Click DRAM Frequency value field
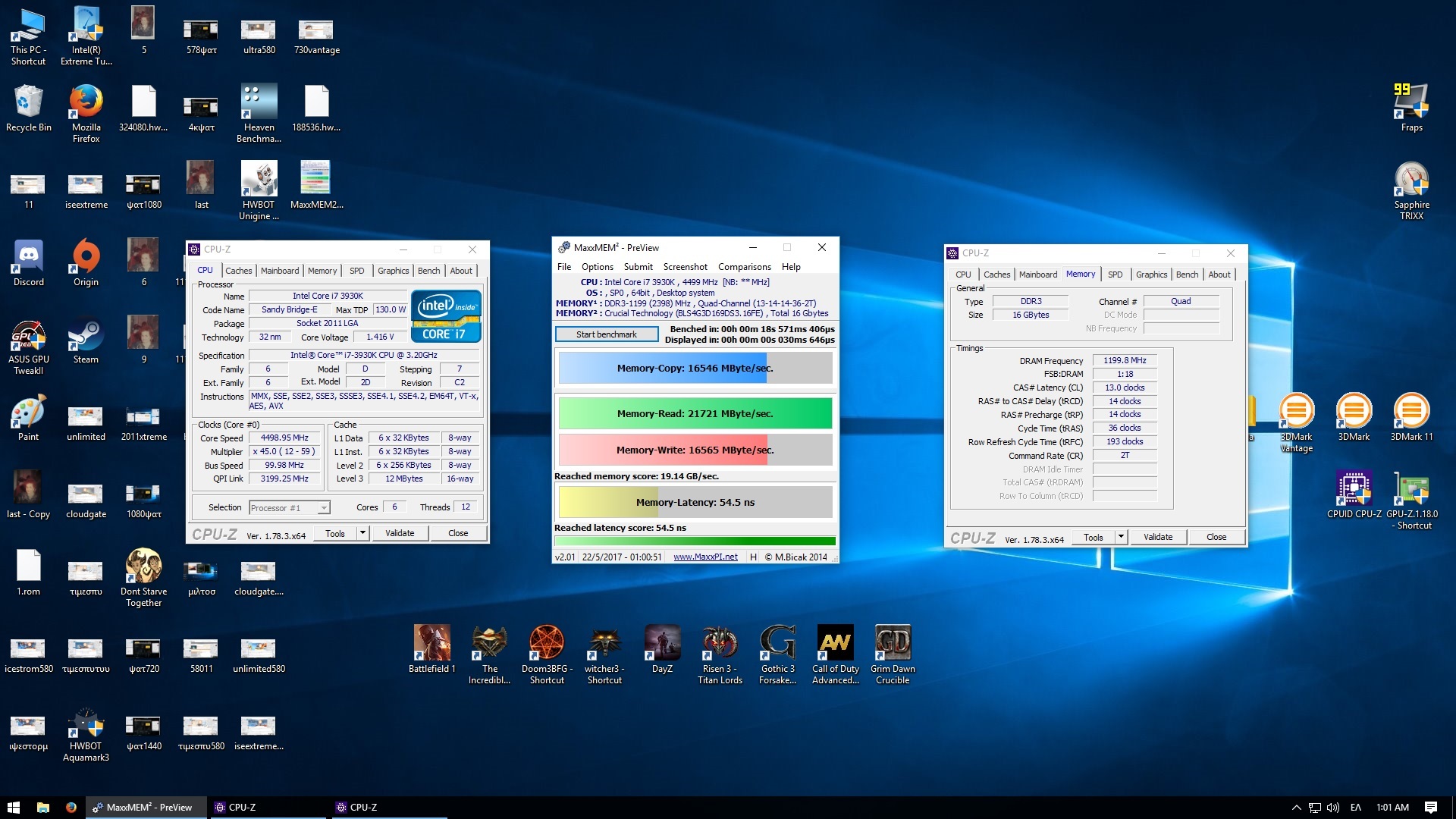This screenshot has height=819, width=1456. (x=1125, y=361)
